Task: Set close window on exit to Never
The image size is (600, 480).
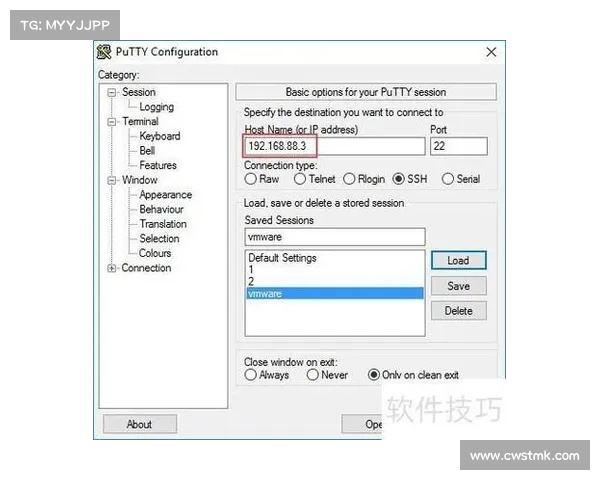Action: point(327,375)
